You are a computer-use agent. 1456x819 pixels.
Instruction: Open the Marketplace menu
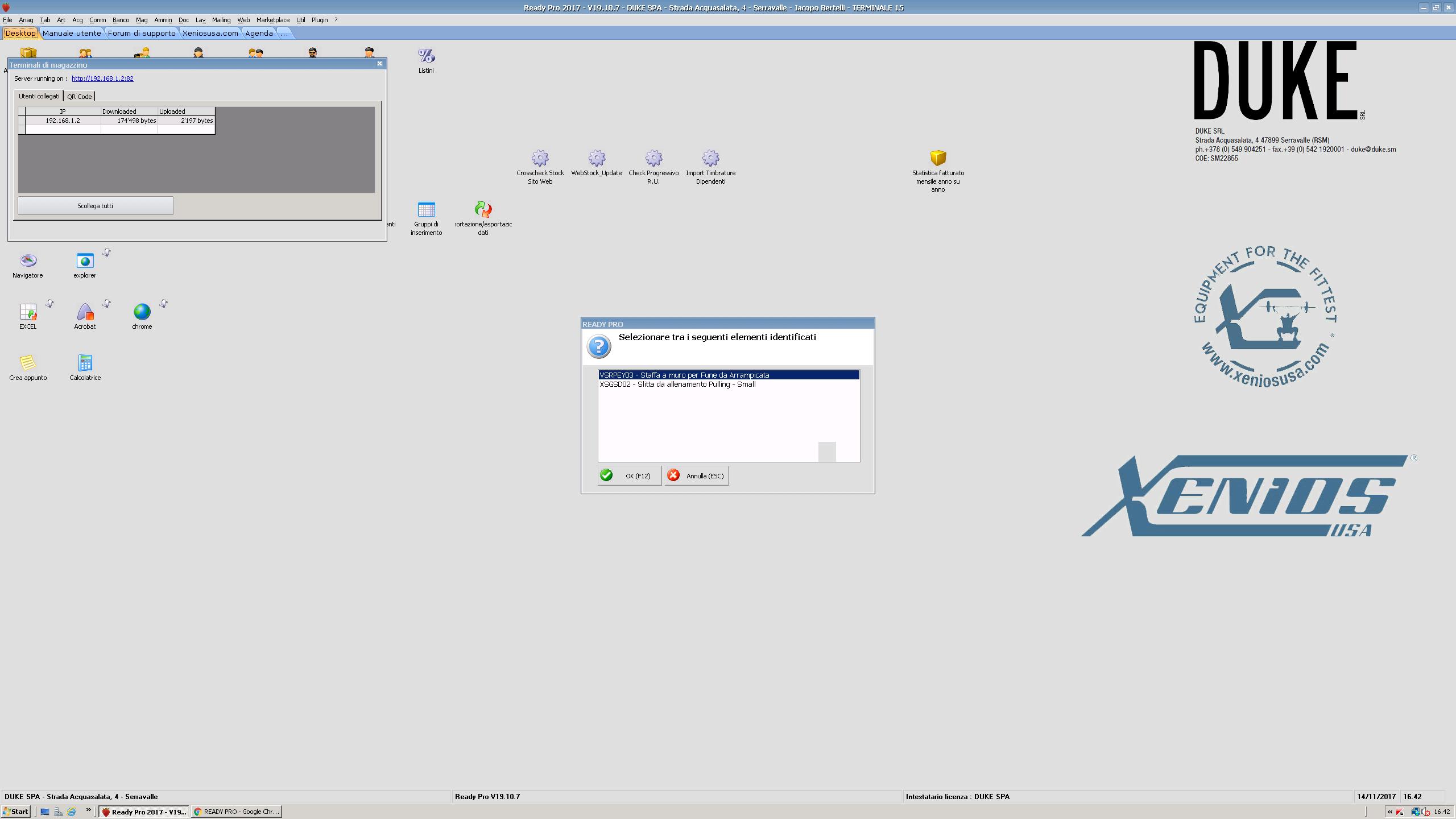[x=273, y=20]
